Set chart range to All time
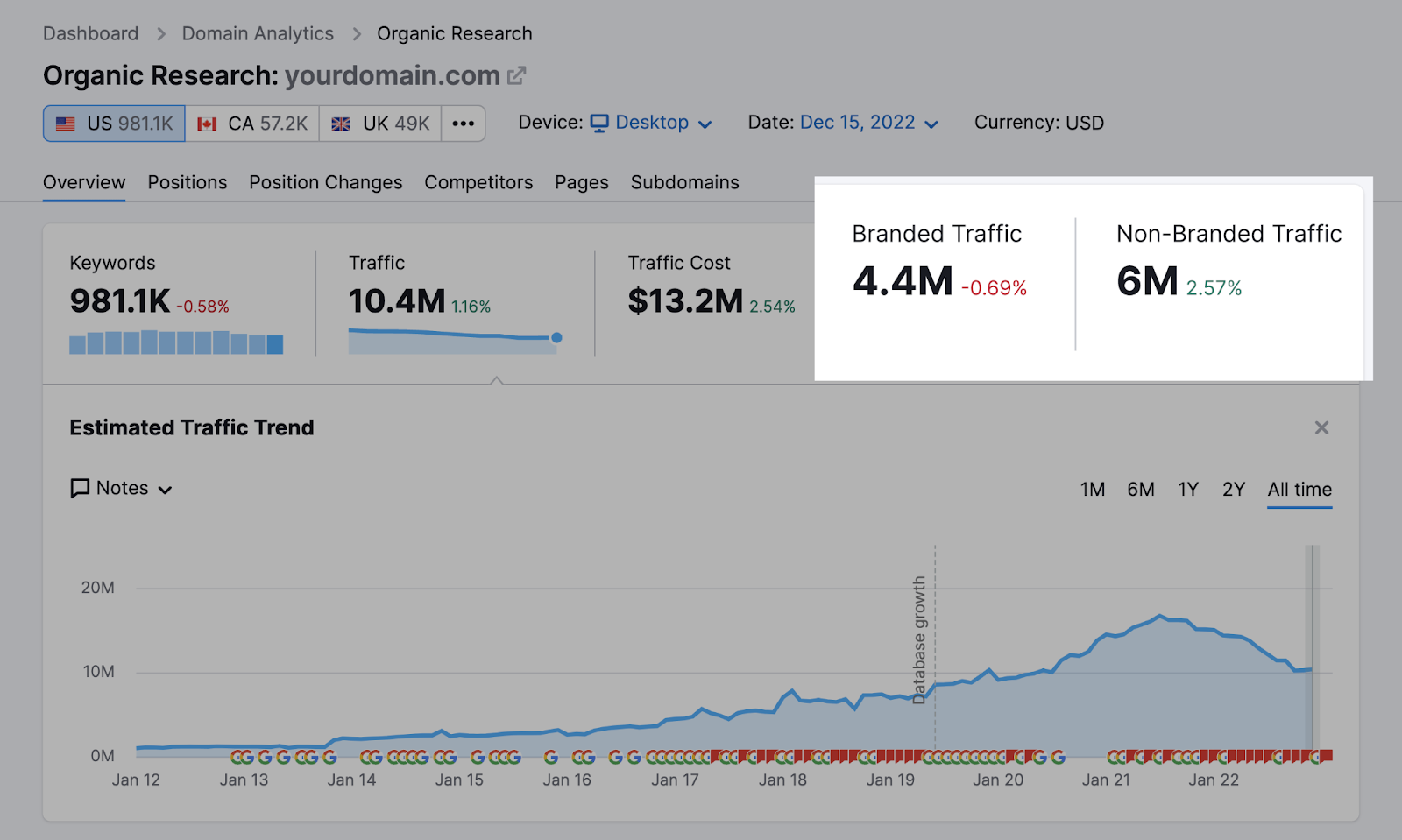 coord(1299,490)
